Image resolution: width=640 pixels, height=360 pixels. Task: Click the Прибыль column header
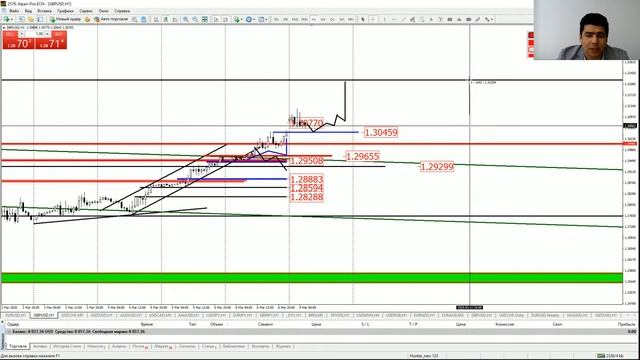(x=626, y=324)
